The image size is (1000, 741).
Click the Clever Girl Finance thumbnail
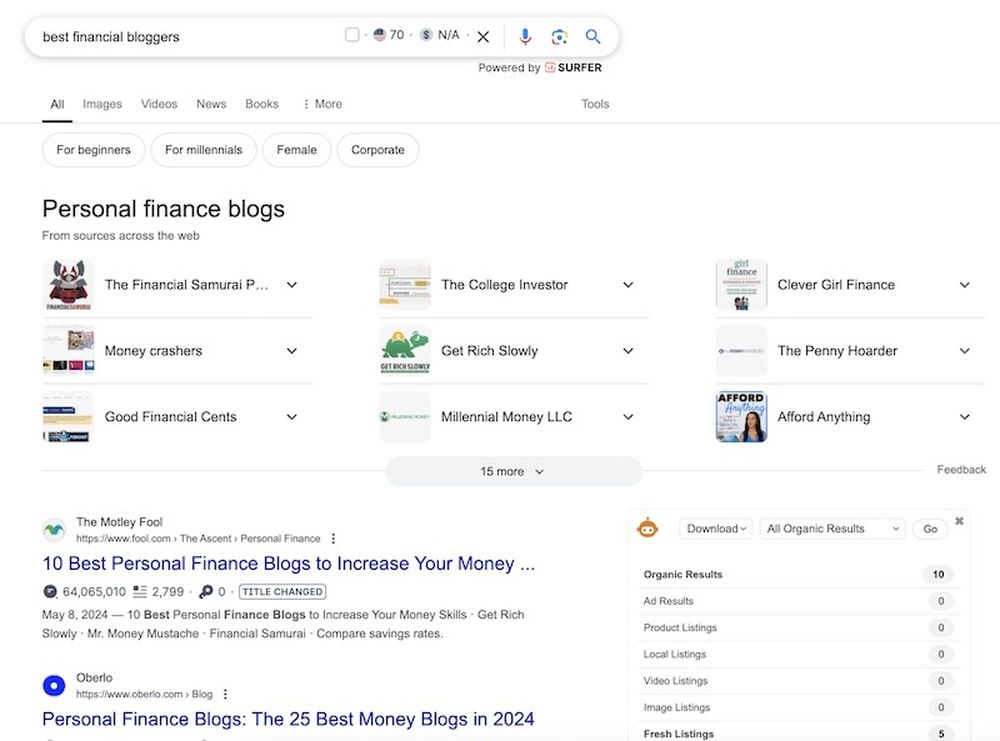tap(742, 285)
